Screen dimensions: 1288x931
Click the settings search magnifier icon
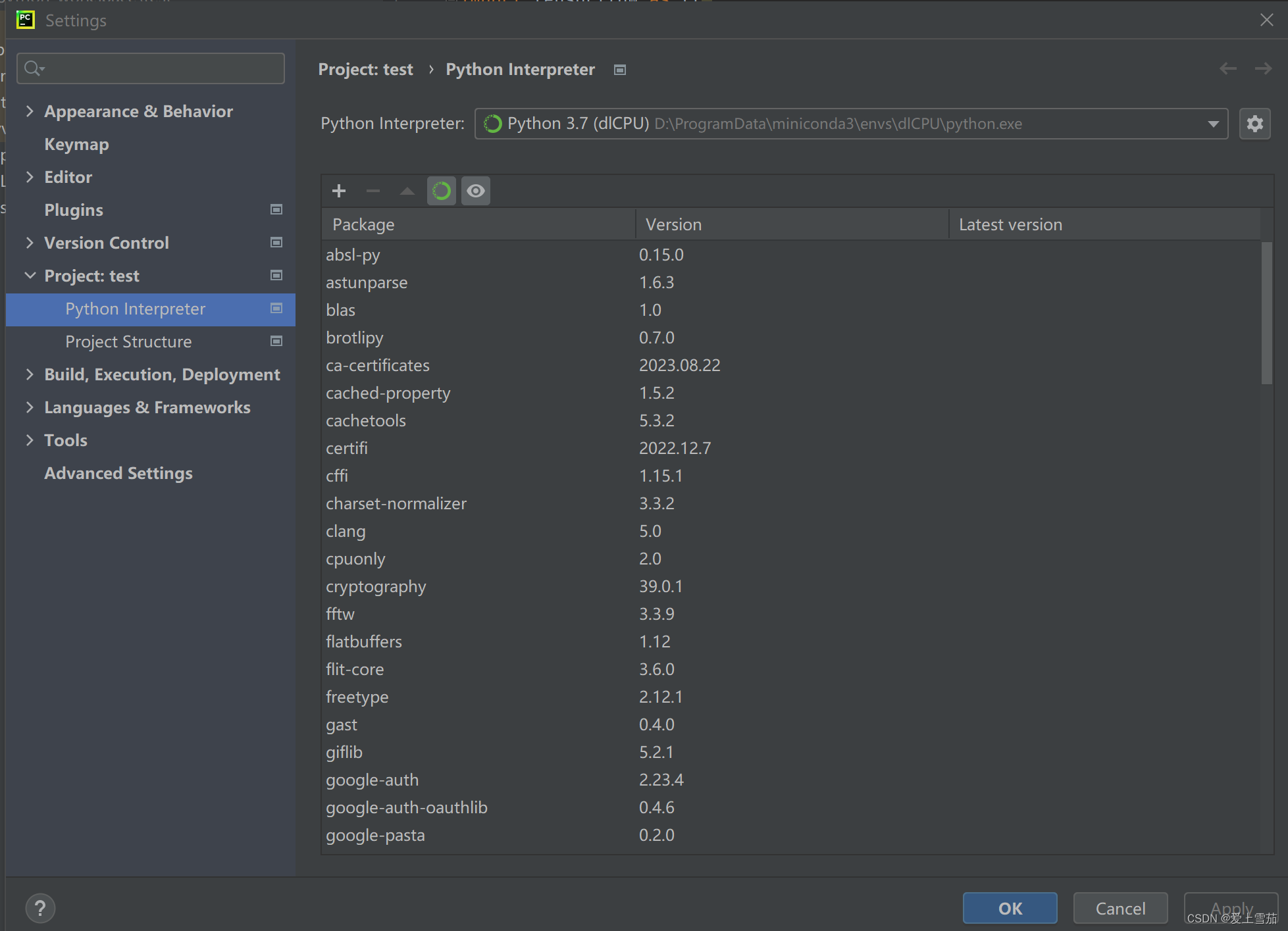[x=33, y=68]
